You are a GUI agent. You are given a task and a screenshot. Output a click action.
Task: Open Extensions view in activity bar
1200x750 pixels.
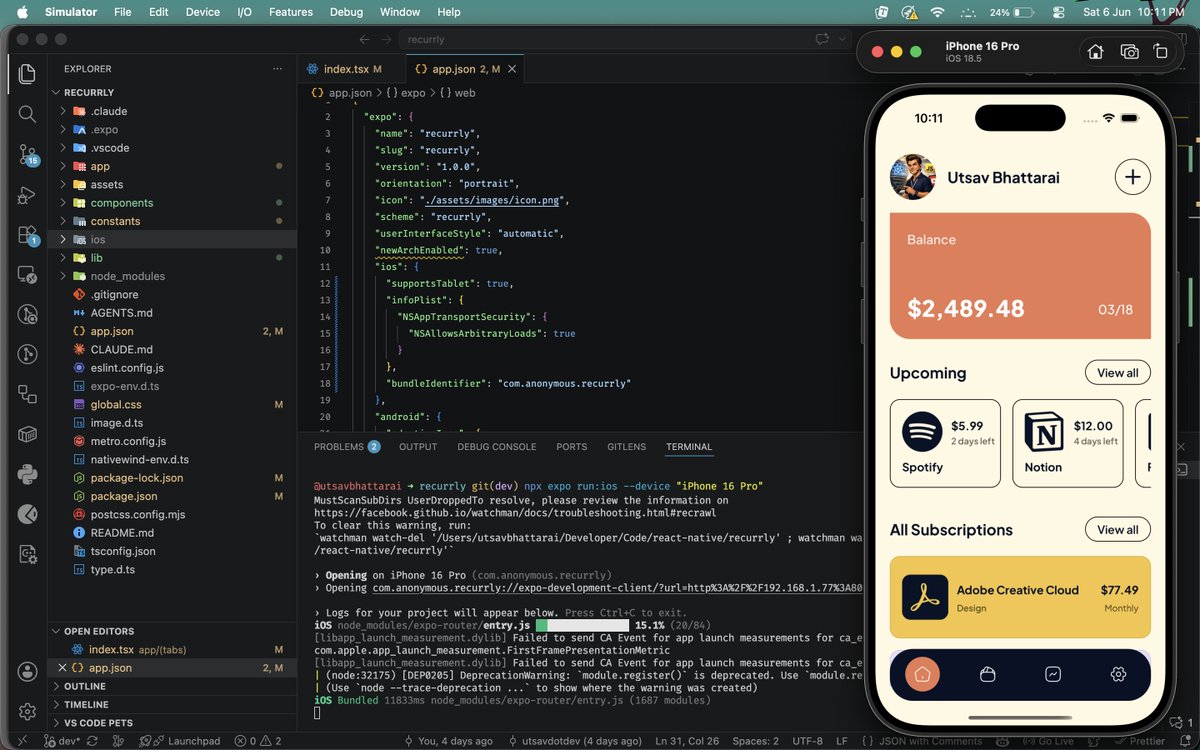tap(27, 235)
